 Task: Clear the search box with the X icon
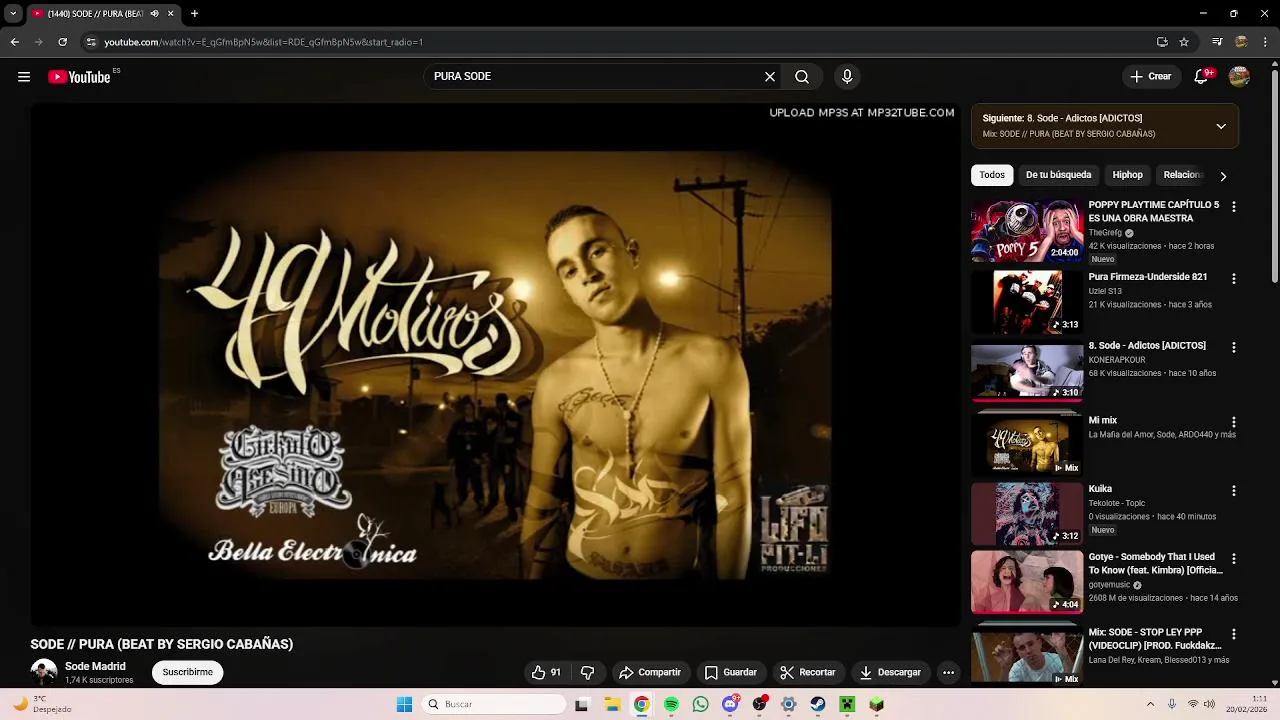click(x=770, y=77)
